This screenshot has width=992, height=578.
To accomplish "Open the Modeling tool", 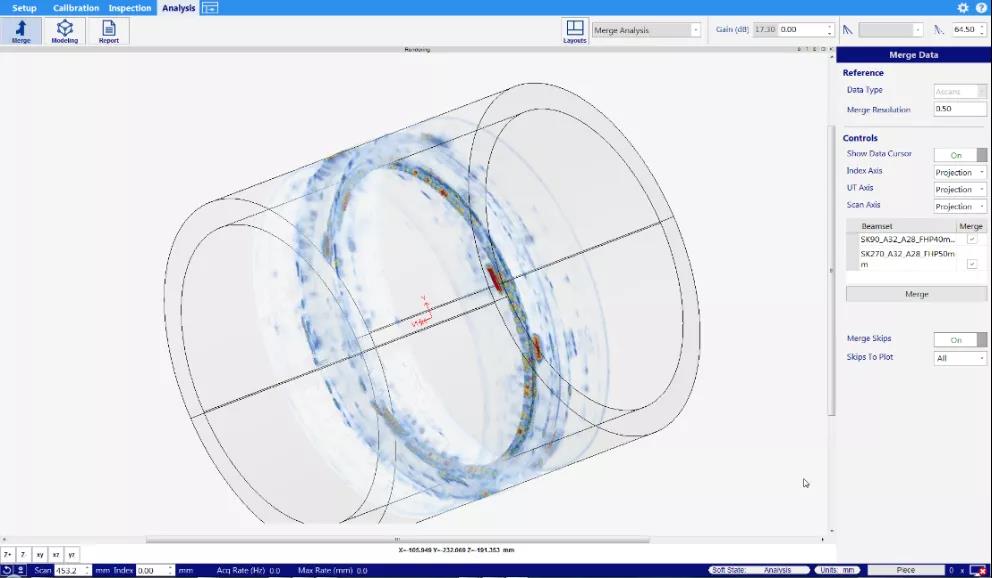I will tap(65, 31).
